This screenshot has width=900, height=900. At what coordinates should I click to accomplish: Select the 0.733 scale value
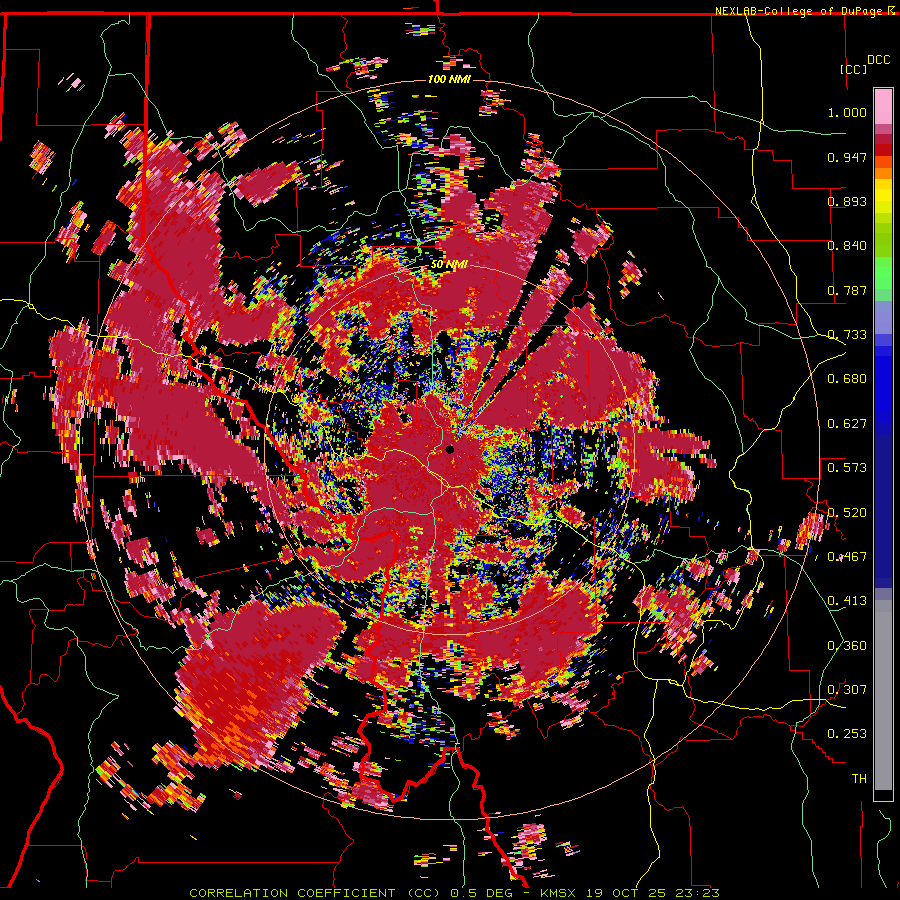847,335
